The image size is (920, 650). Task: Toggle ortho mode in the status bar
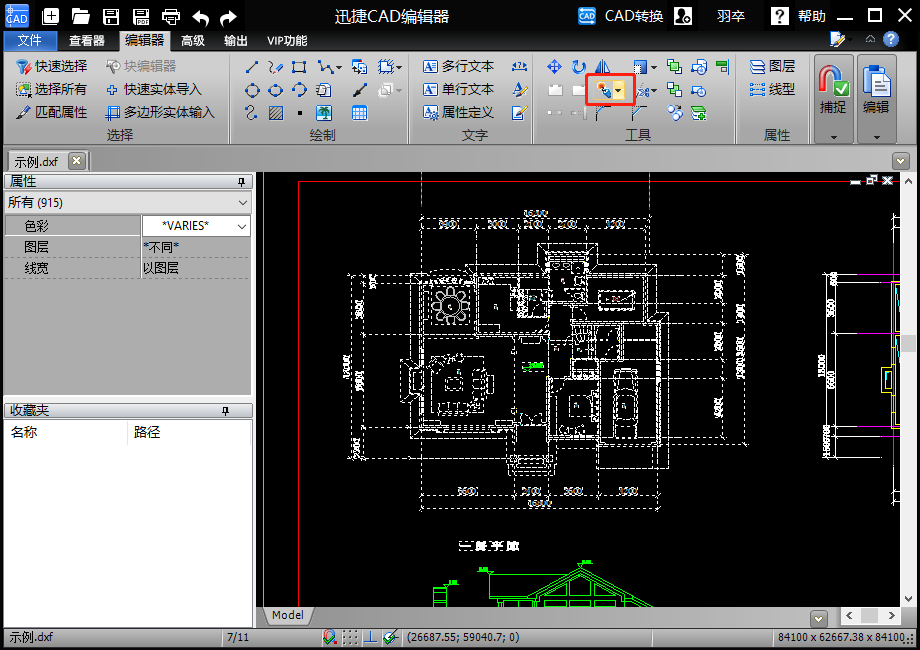[371, 637]
